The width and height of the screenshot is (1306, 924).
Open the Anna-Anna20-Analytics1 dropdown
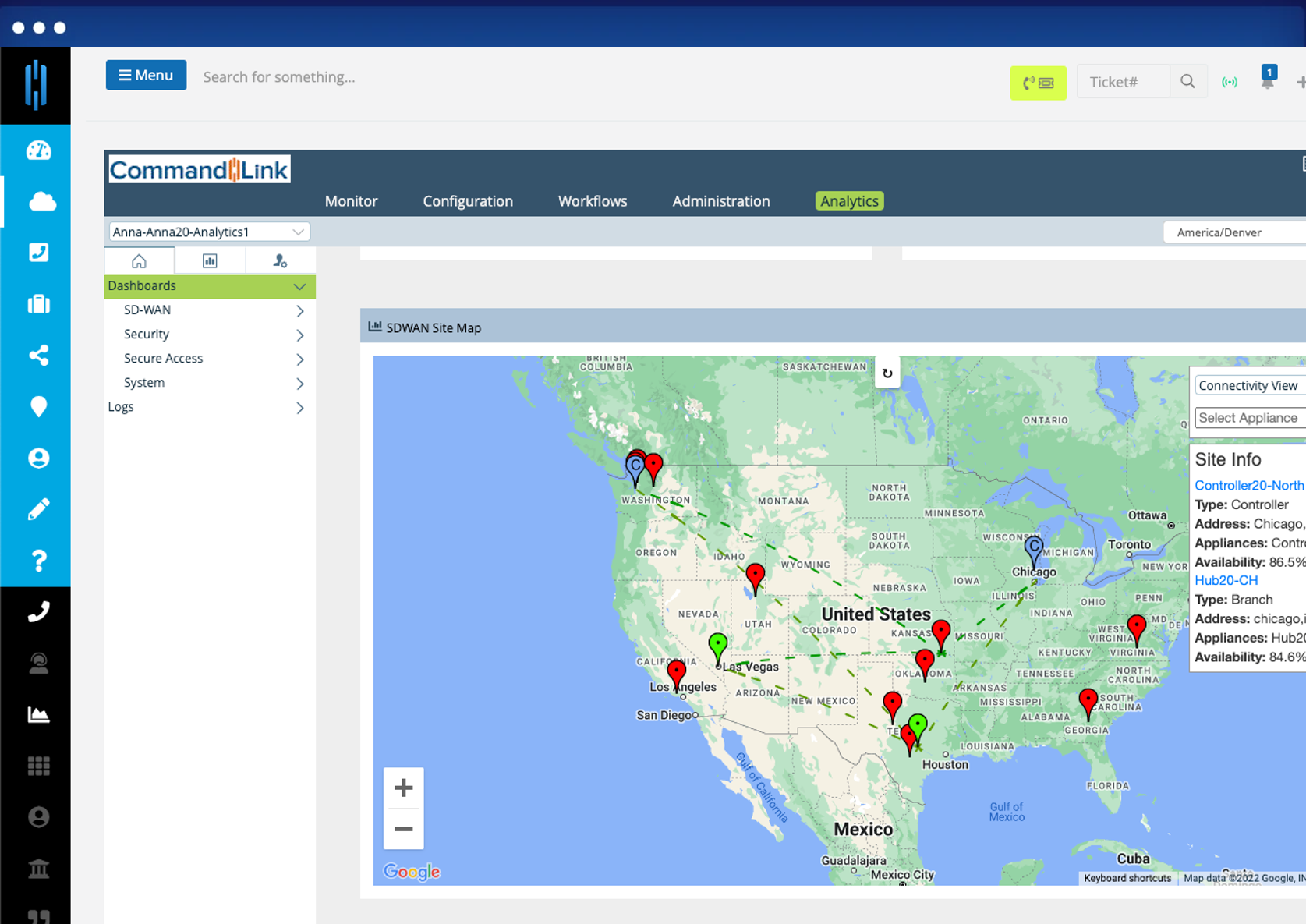point(207,231)
